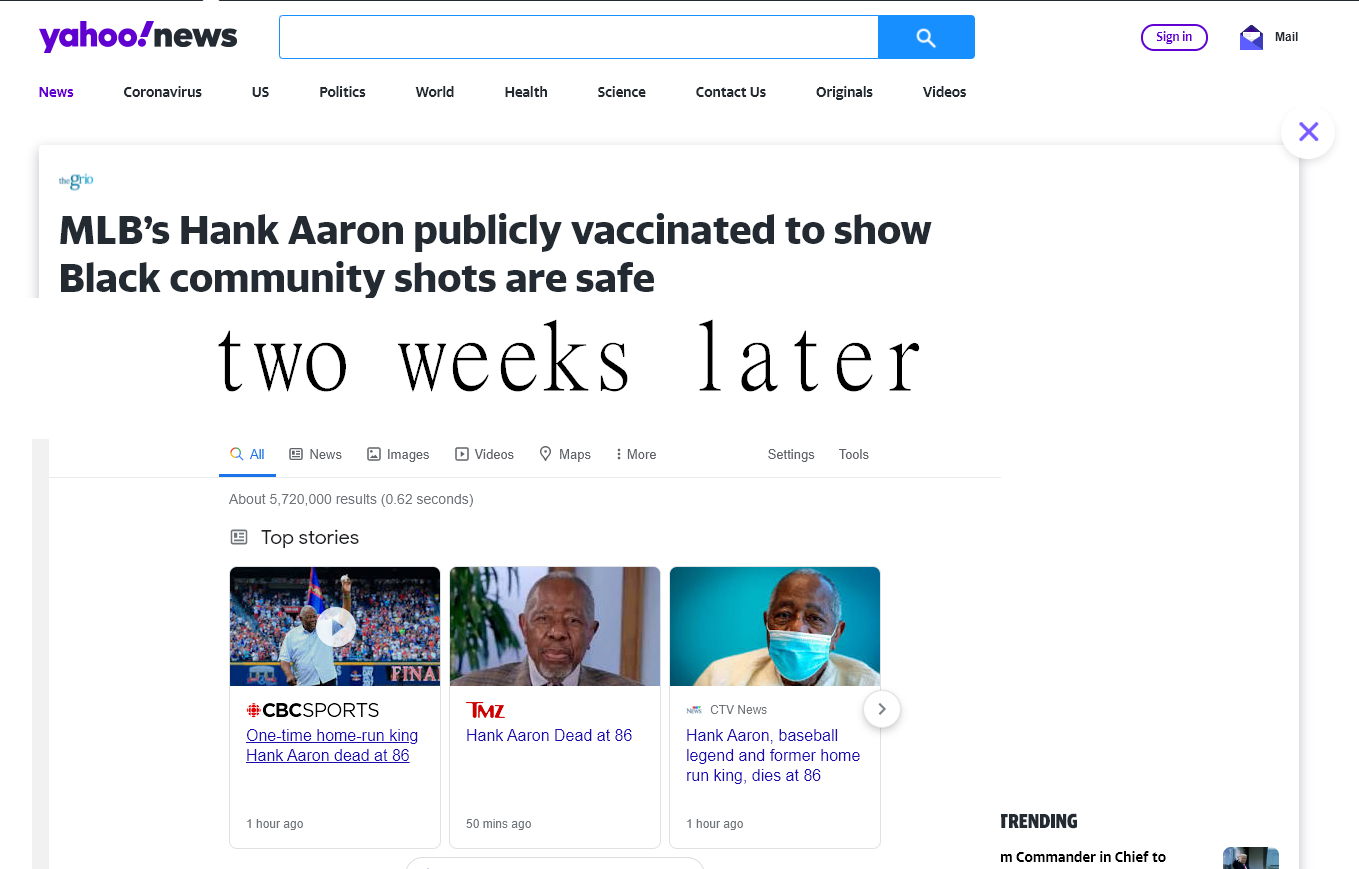
Task: Open the TMZ Hank Aaron Dead link
Action: point(549,735)
